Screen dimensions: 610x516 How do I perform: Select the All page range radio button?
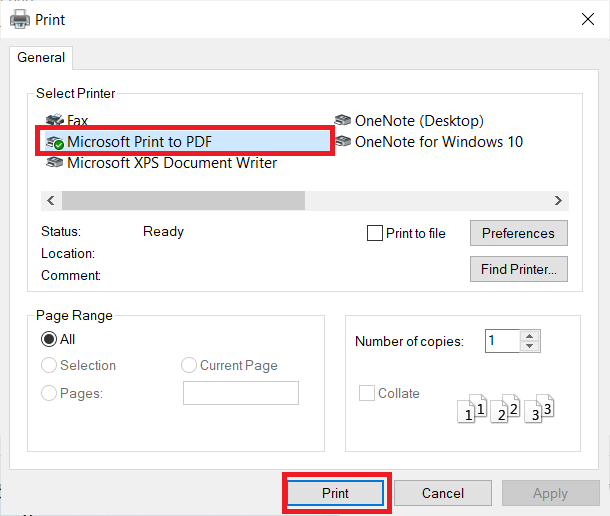[49, 339]
